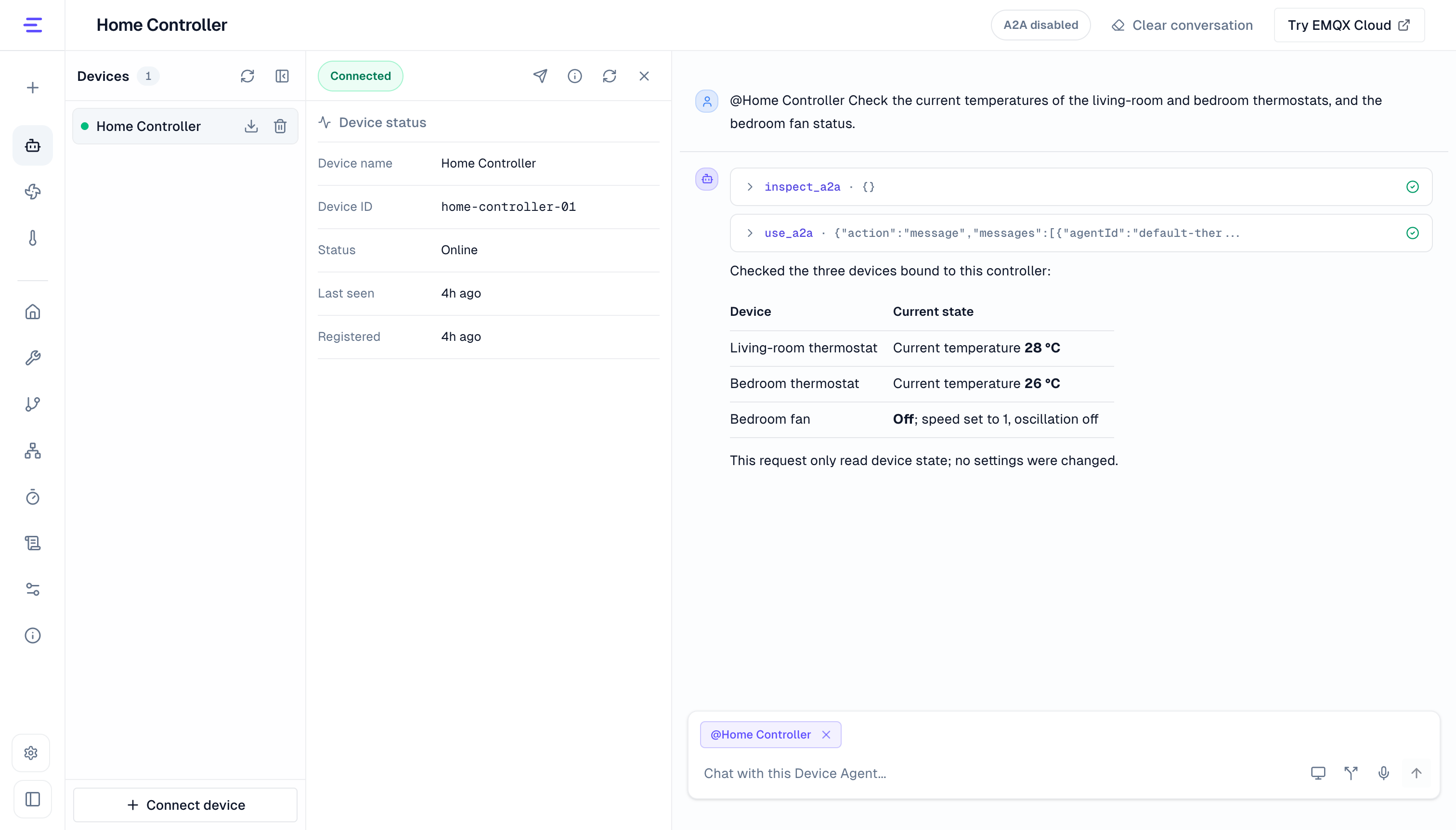Viewport: 1456px width, 830px height.
Task: Open Try EMQX Cloud link
Action: tap(1349, 25)
